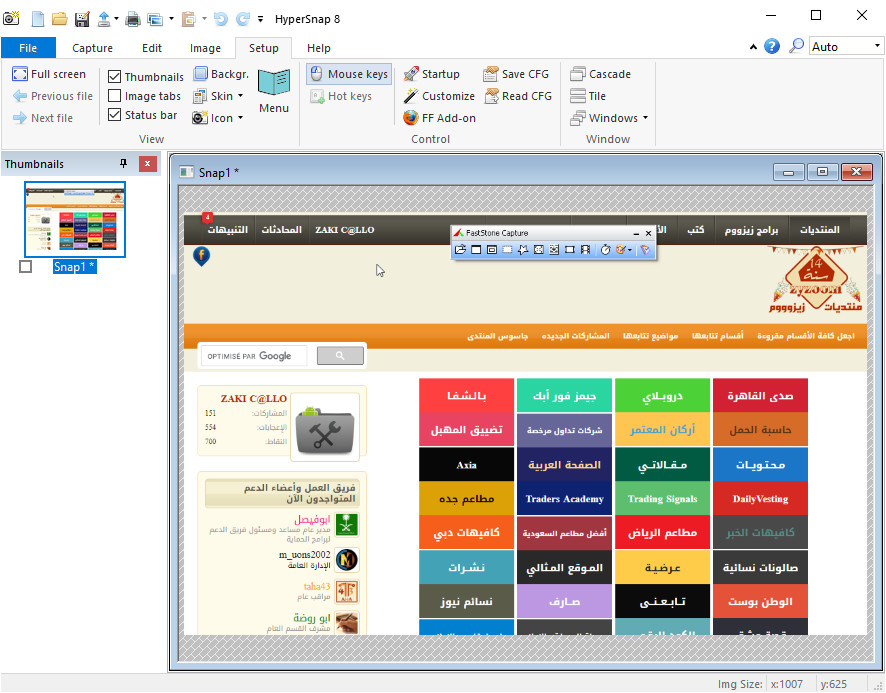Click the FastStone open file icon in capture
This screenshot has height=693, width=886.
[461, 249]
